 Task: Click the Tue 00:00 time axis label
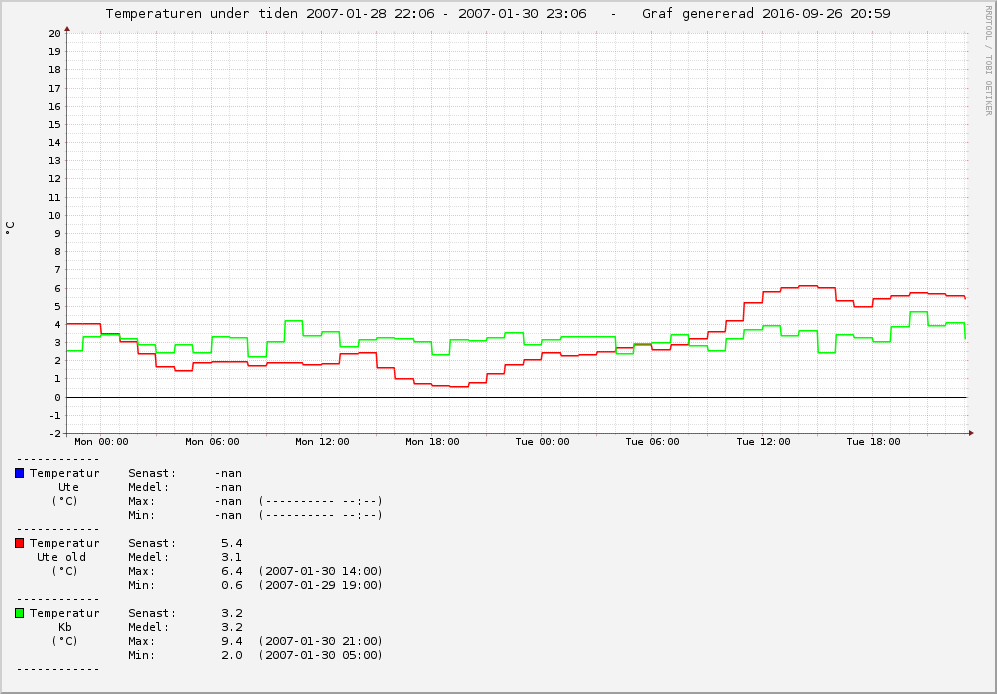[x=542, y=441]
